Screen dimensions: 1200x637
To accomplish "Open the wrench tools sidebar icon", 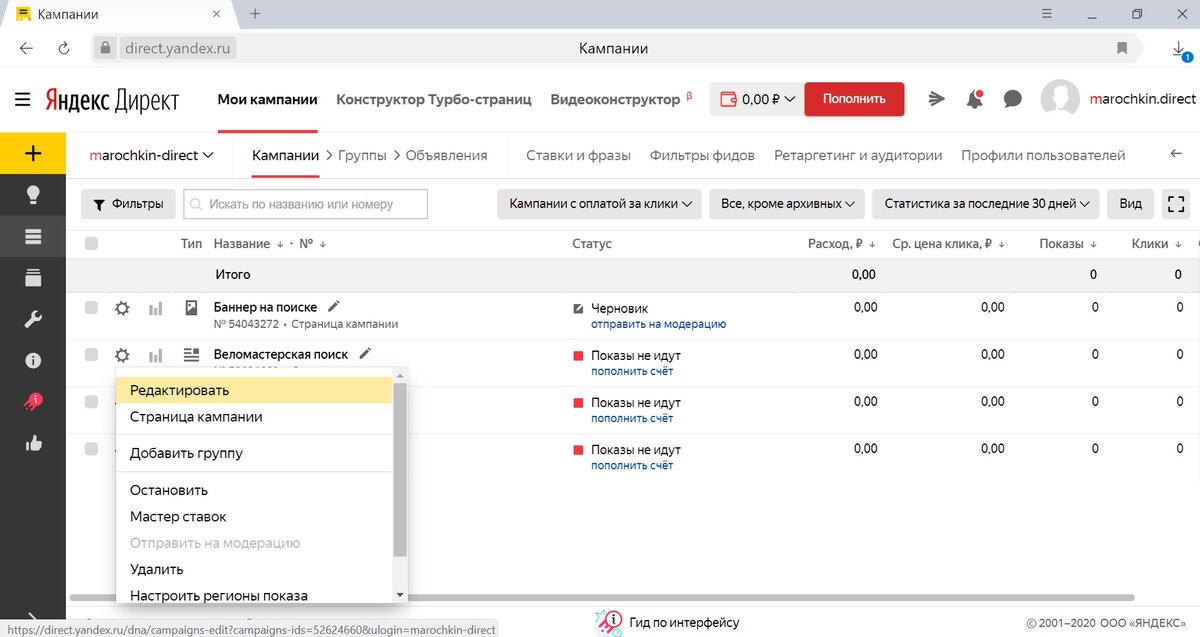I will point(33,320).
